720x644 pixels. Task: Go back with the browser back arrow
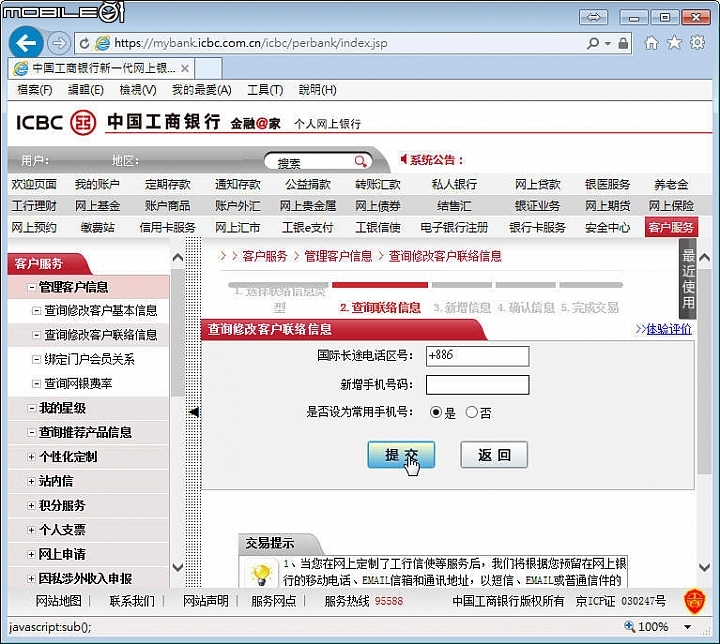26,43
